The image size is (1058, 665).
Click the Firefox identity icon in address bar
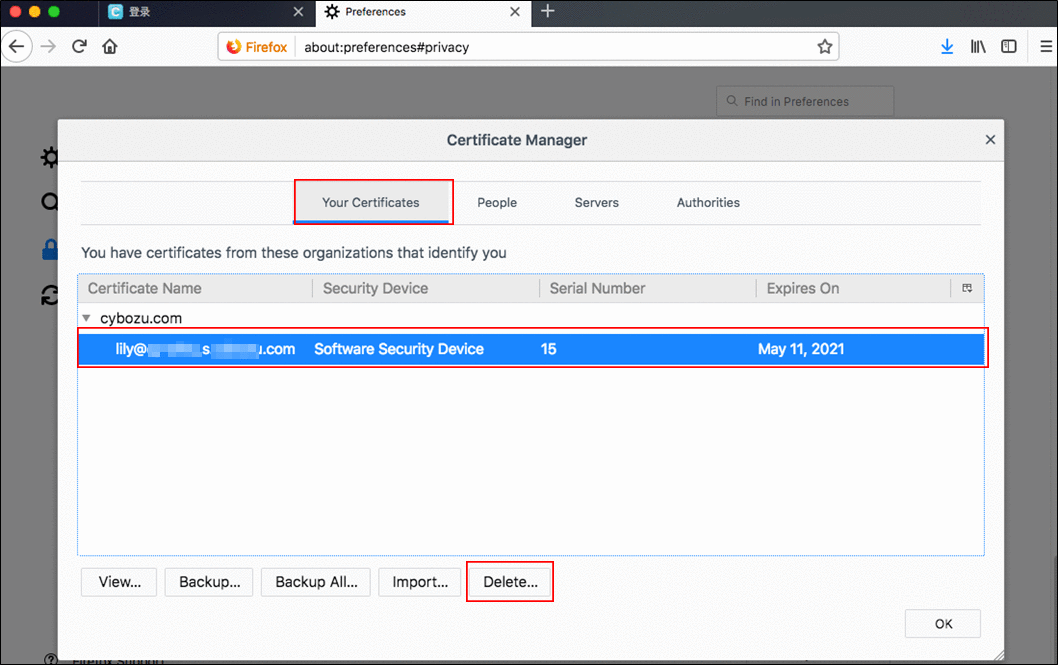point(257,47)
